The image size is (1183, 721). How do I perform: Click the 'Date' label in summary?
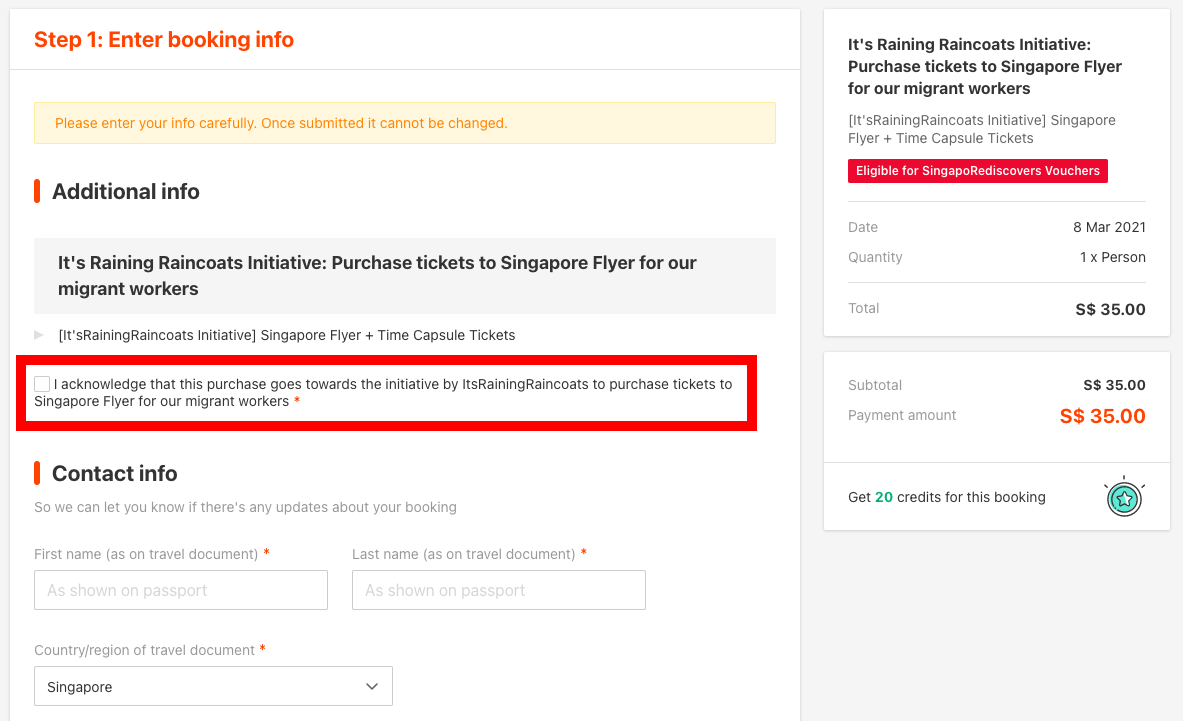[x=863, y=227]
